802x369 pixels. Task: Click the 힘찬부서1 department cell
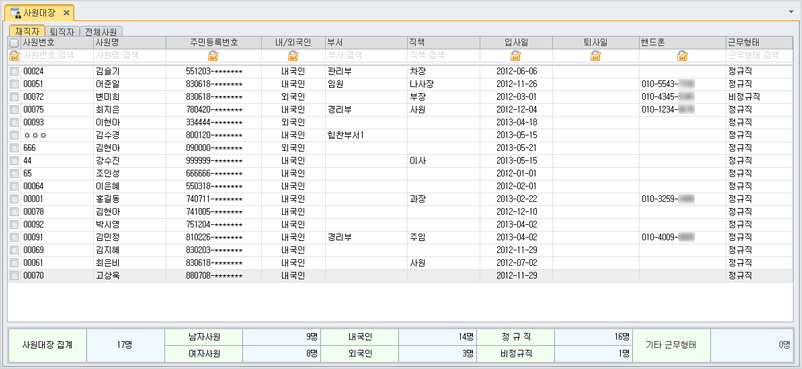pos(366,135)
